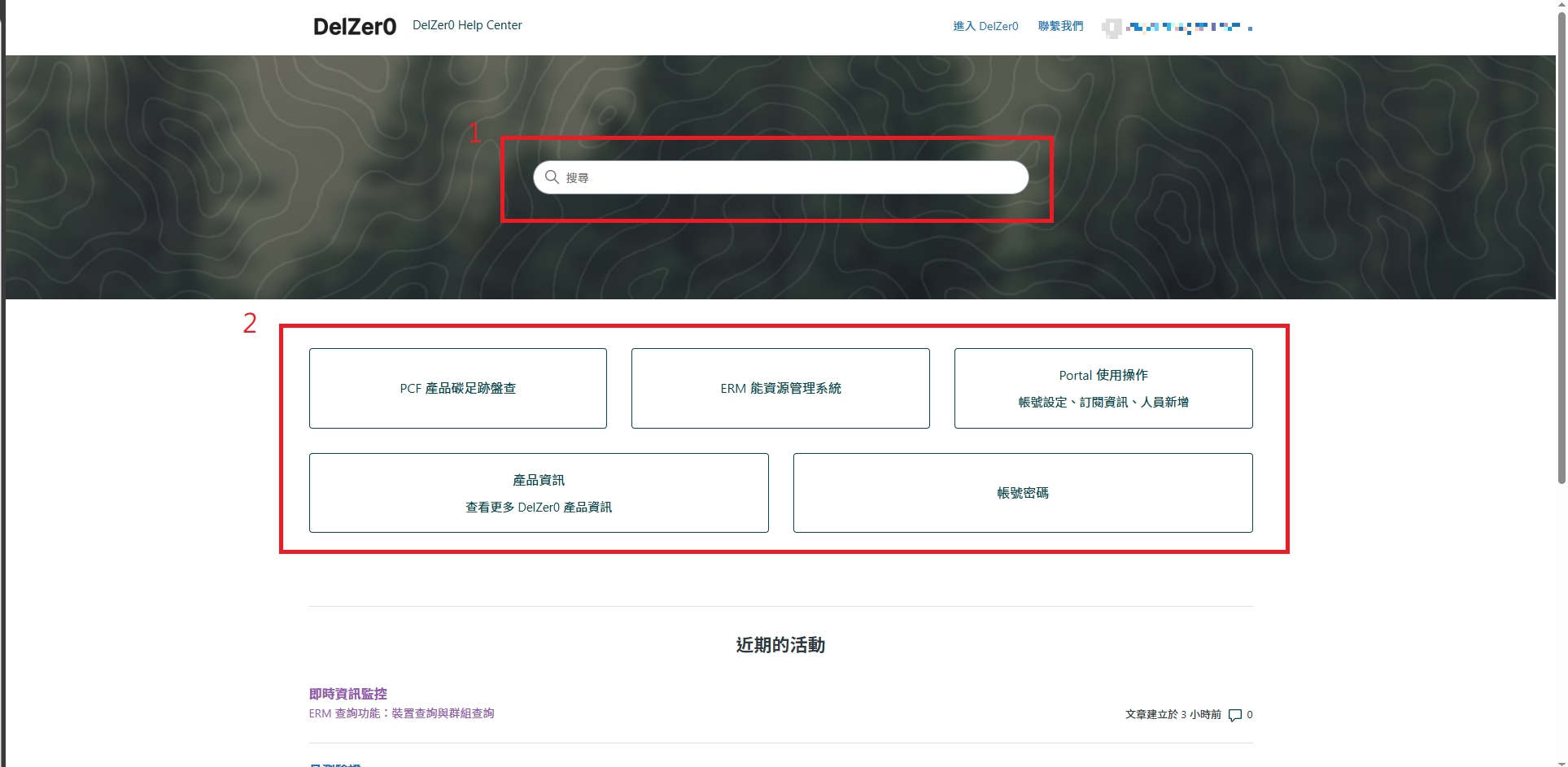Click the blurred username next to avatar

tap(1188, 28)
